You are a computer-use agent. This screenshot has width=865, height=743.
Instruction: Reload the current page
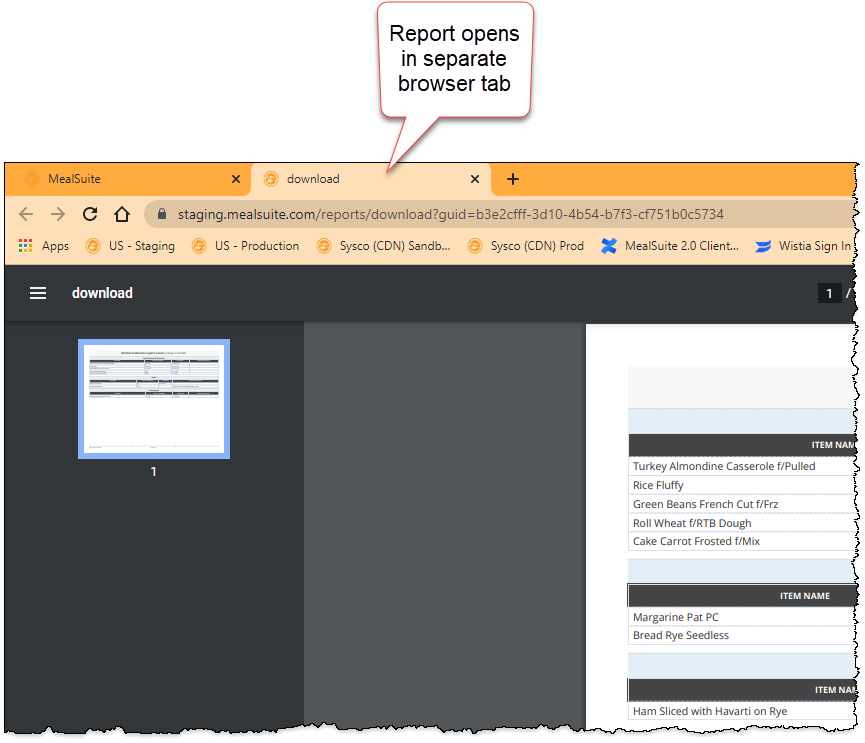click(90, 214)
